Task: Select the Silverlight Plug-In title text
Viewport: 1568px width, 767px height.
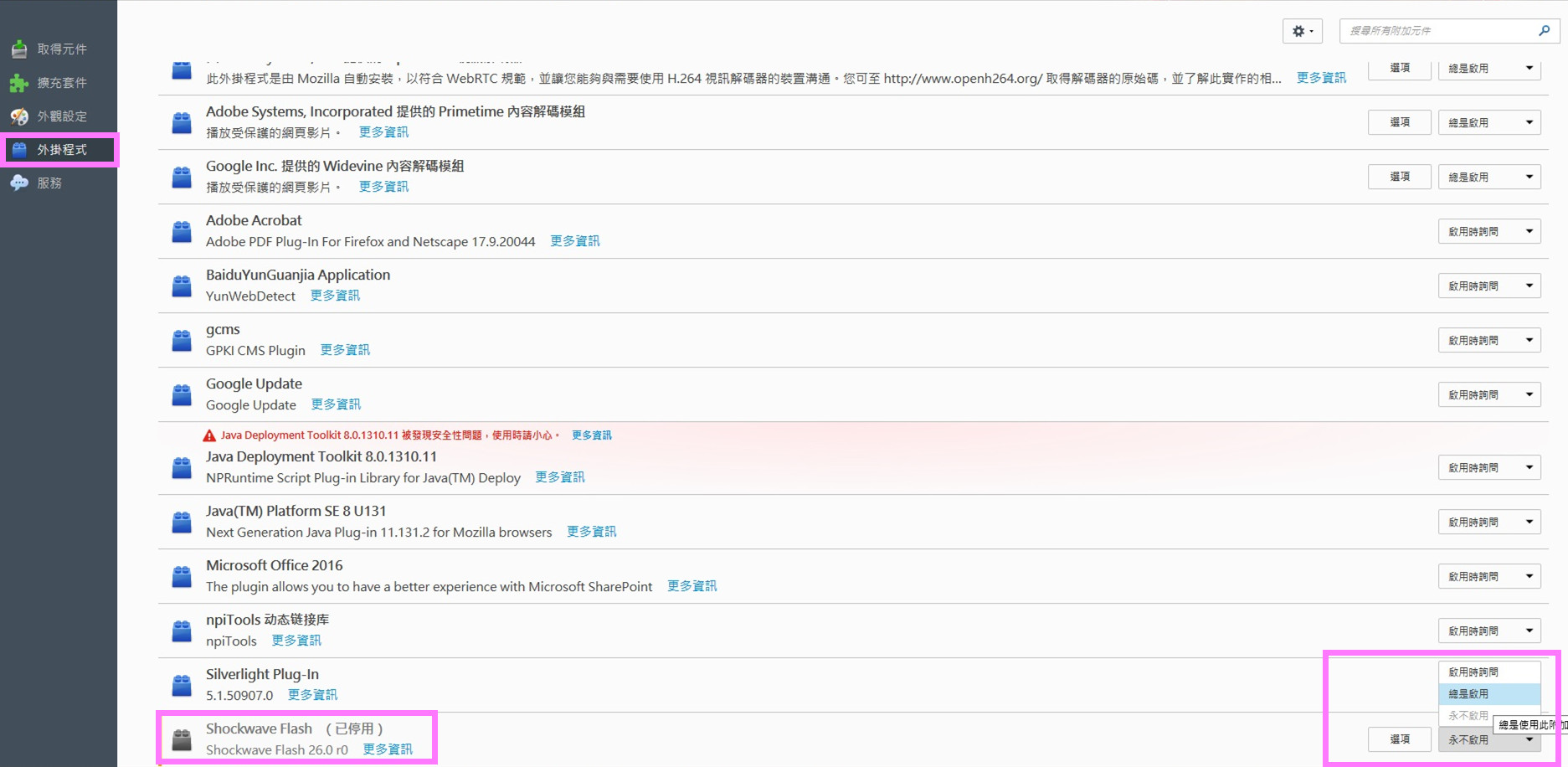Action: pyautogui.click(x=262, y=674)
